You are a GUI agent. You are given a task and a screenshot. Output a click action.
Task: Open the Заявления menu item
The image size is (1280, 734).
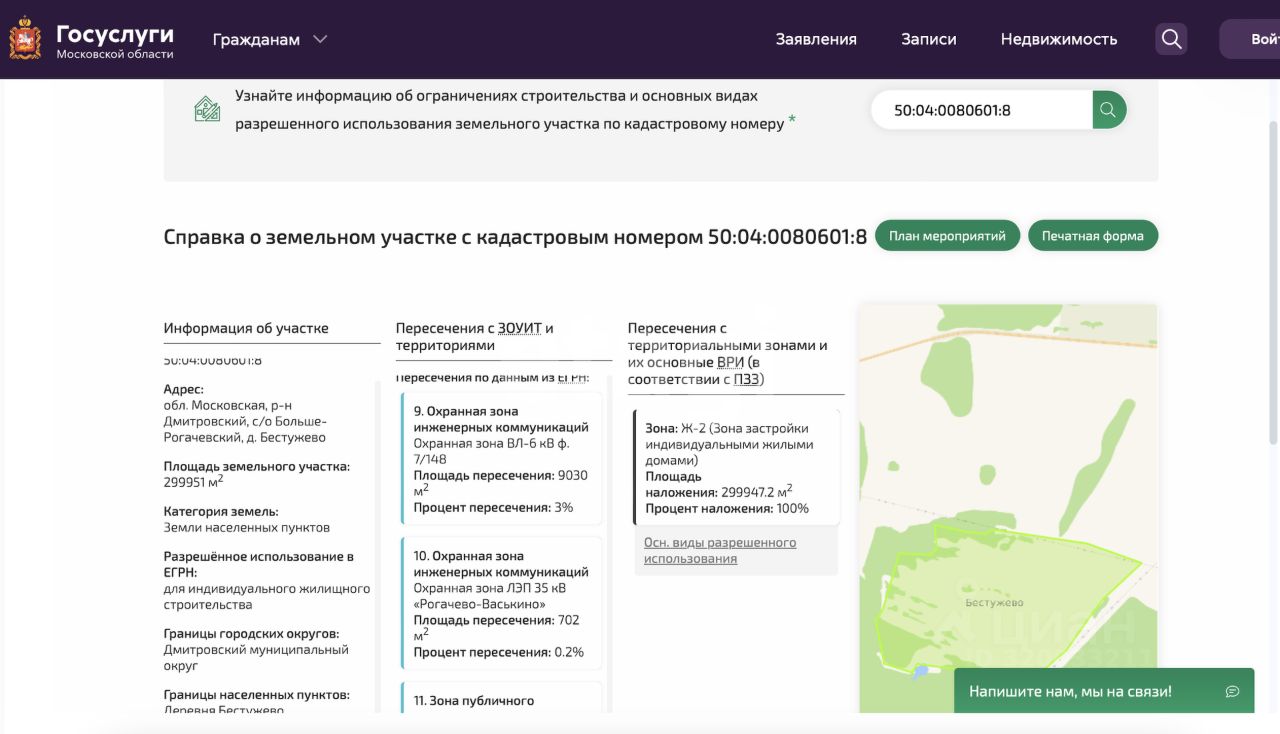[816, 39]
